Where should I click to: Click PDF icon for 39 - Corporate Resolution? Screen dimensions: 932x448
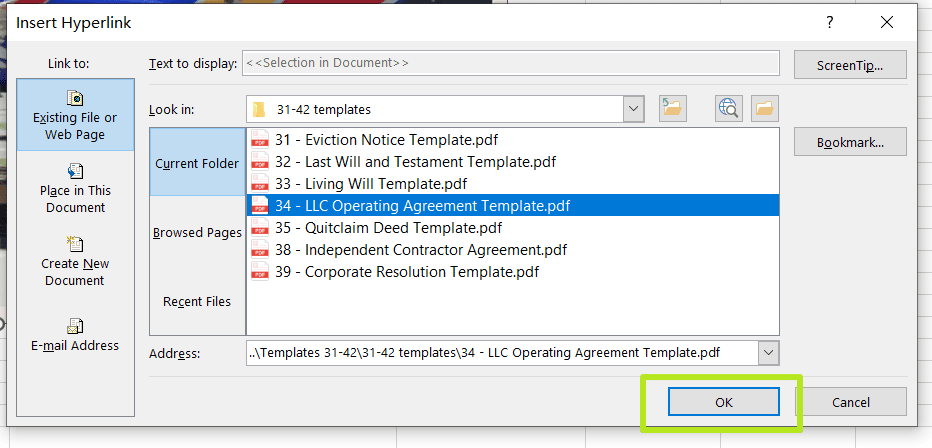tap(260, 272)
